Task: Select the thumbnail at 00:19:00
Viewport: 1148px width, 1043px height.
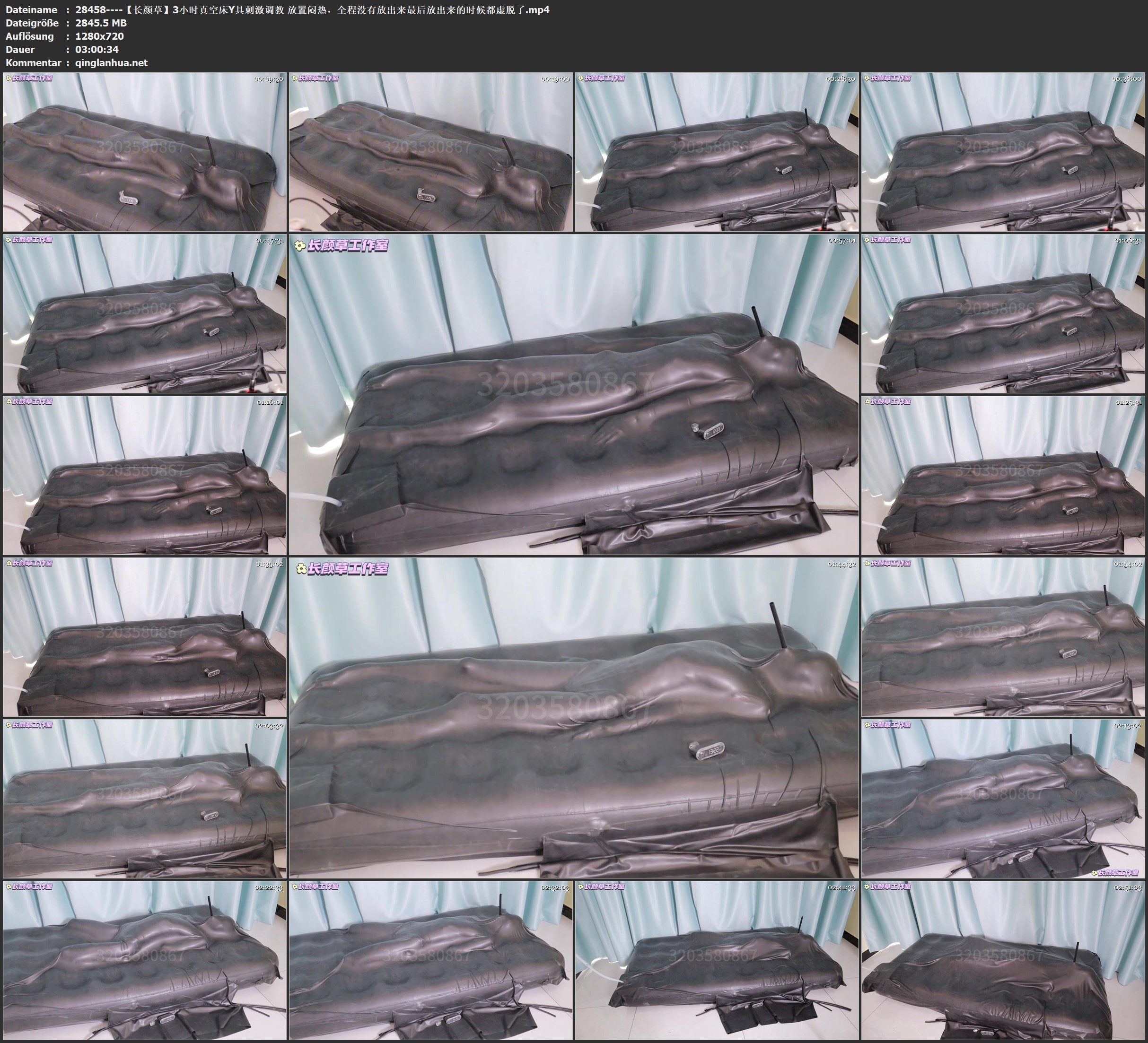Action: point(430,152)
